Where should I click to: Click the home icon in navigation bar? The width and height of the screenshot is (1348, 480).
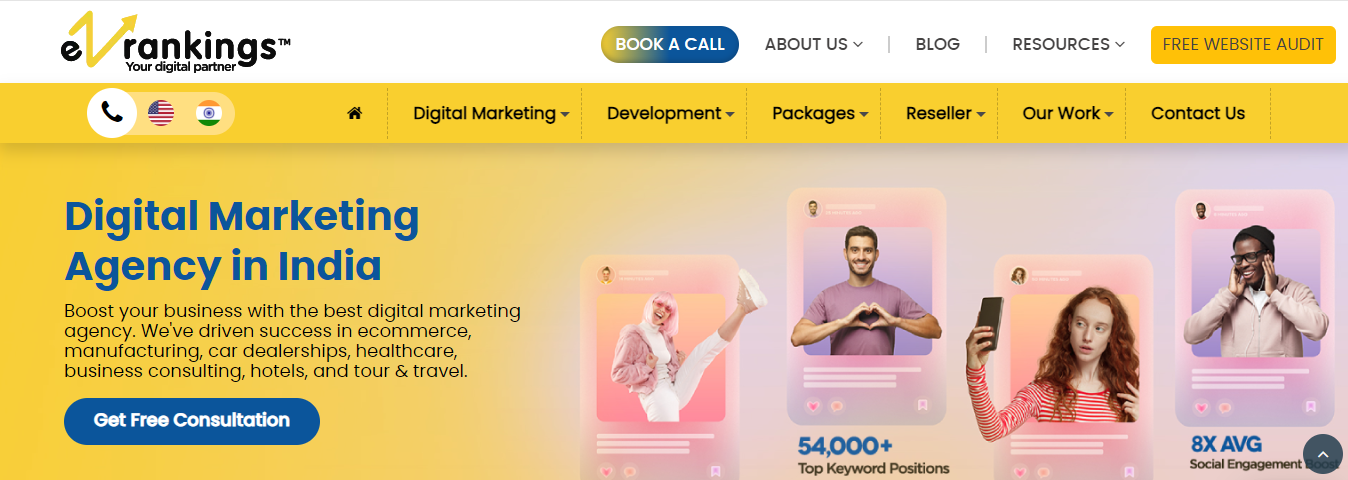point(354,113)
